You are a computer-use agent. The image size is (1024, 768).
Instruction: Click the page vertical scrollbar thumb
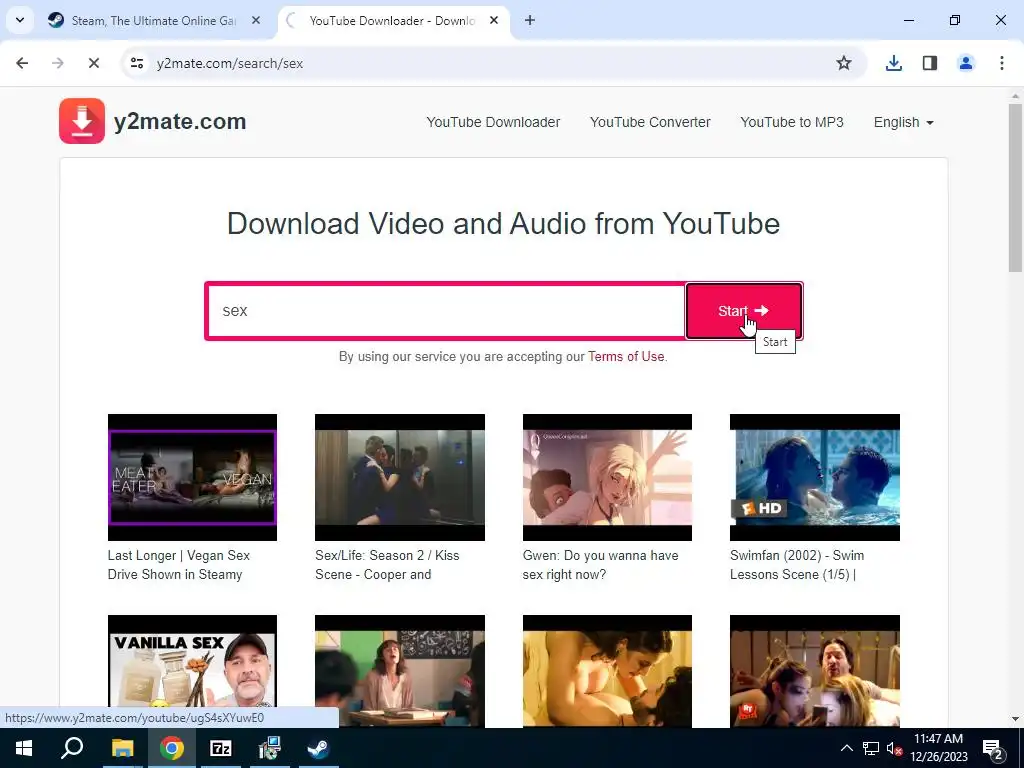(1015, 188)
